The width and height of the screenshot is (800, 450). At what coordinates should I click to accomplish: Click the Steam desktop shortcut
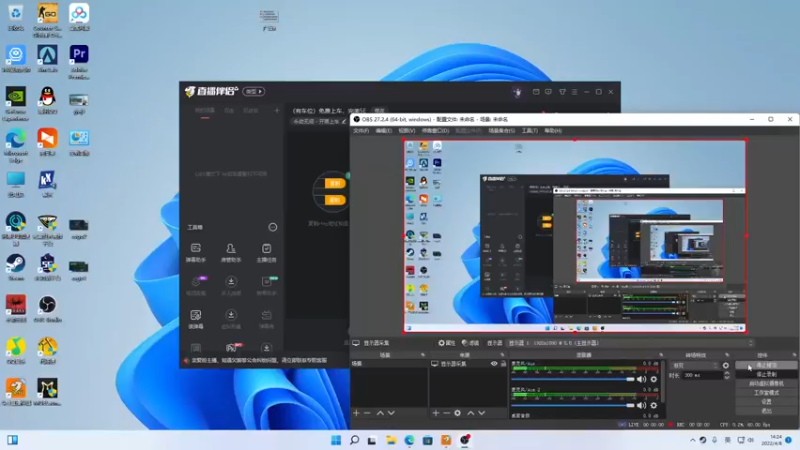click(x=16, y=267)
